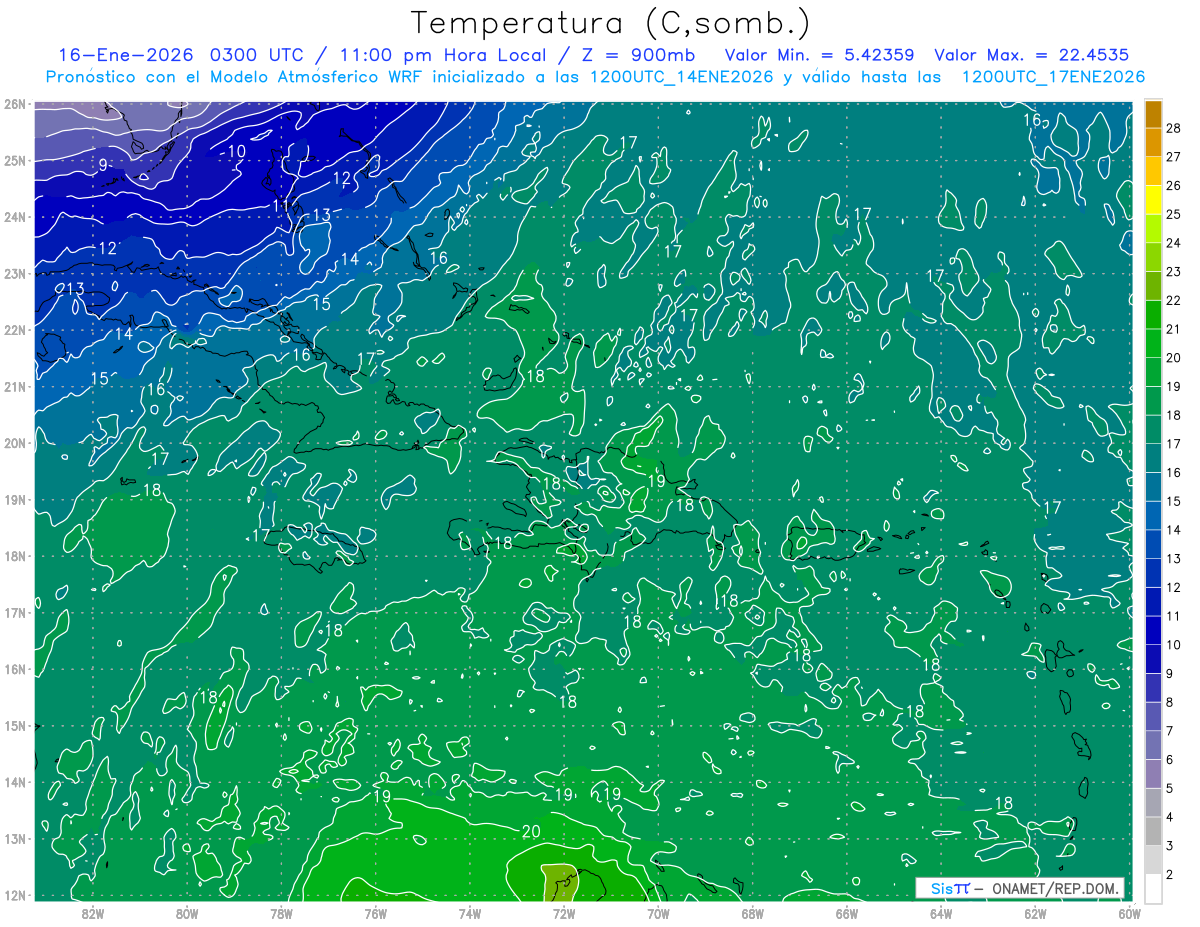Click the 'Valor Max. = 22.4535' value

tap(1031, 55)
